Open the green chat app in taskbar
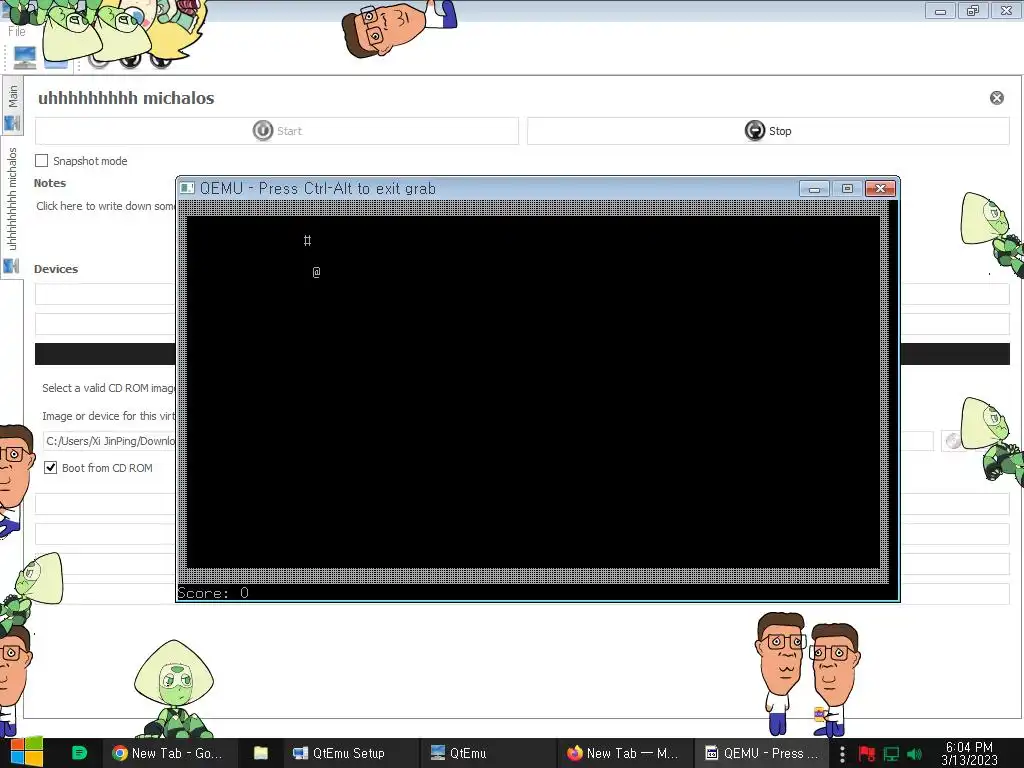Viewport: 1024px width, 768px height. [x=79, y=753]
